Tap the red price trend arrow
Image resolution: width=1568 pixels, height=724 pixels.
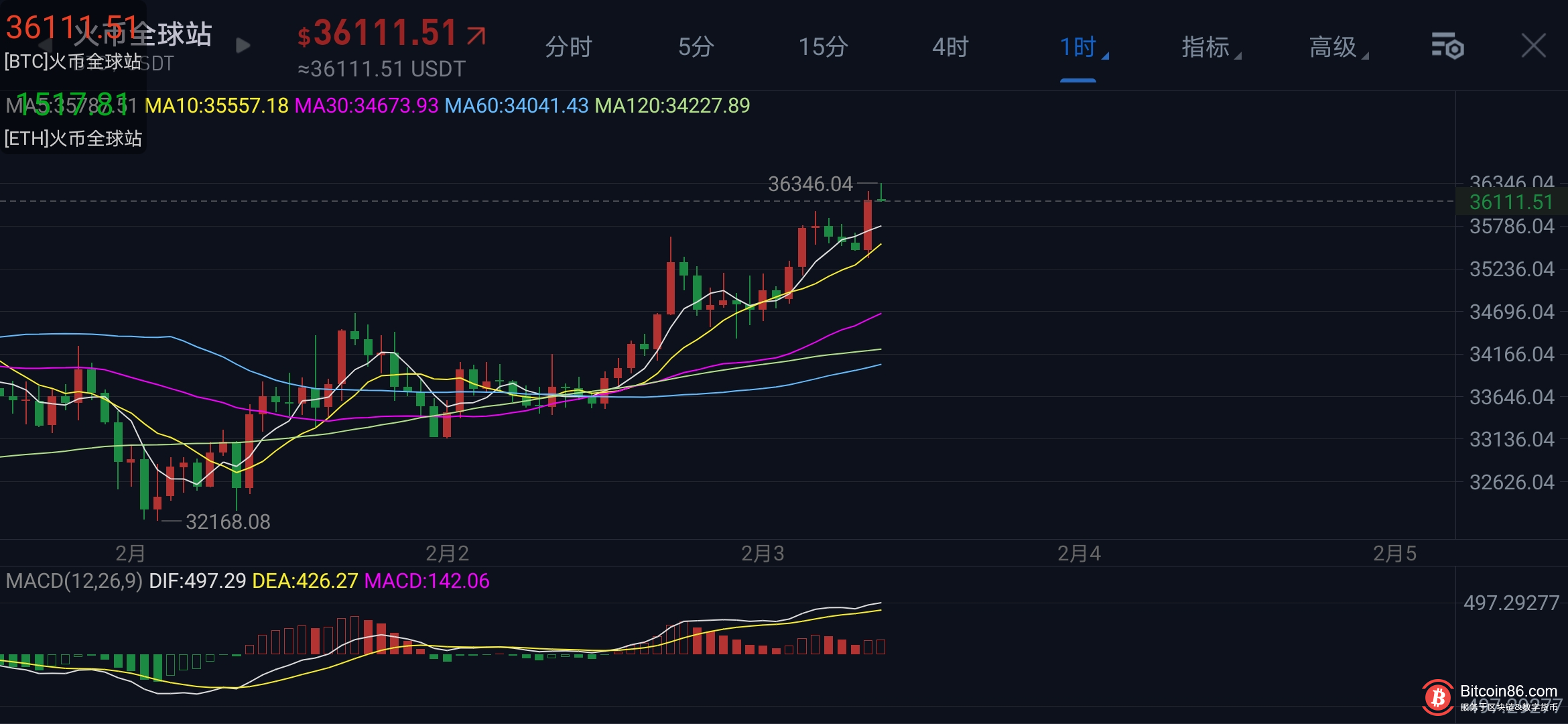[476, 35]
